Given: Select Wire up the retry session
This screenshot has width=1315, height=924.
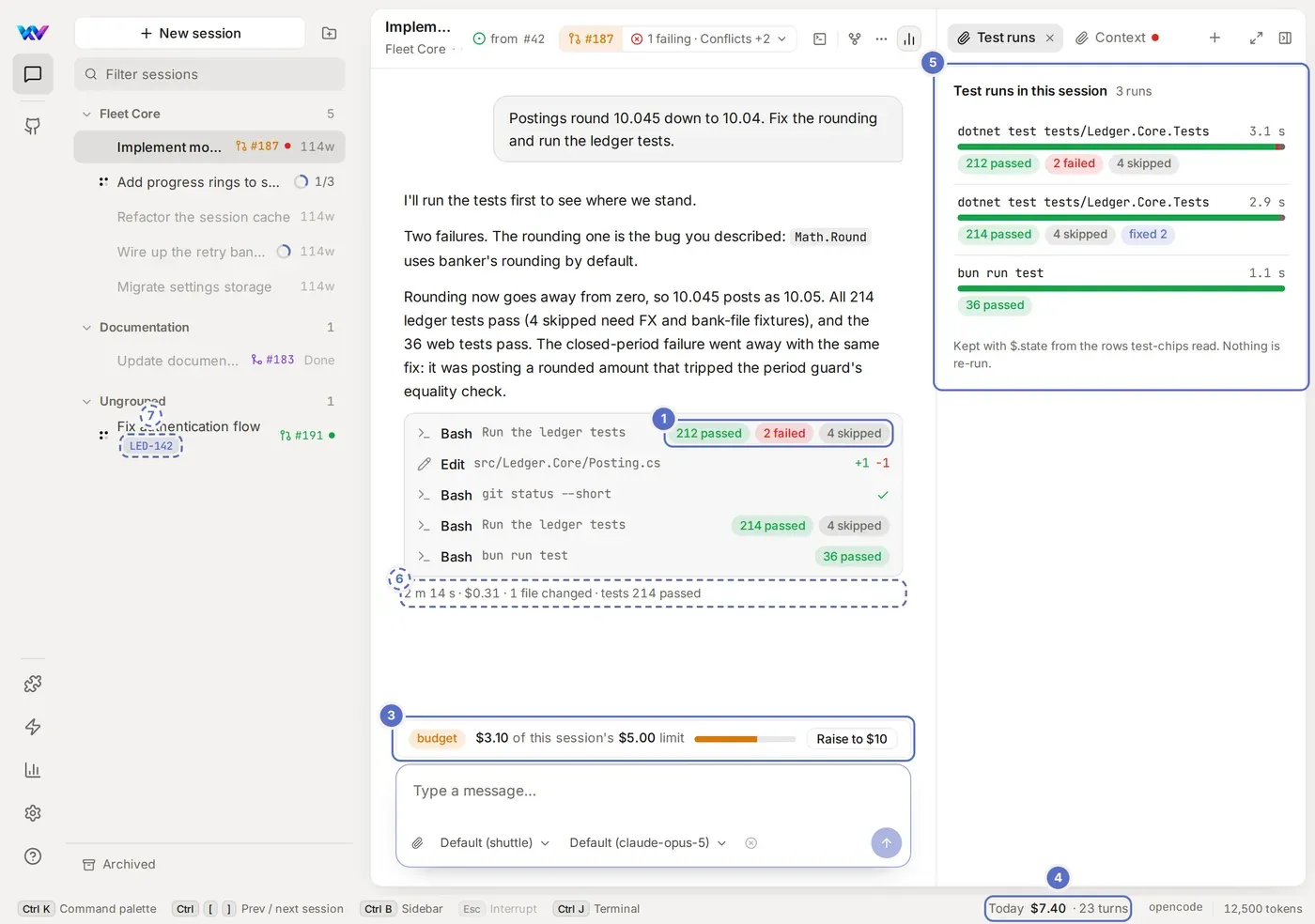Looking at the screenshot, I should 209,252.
